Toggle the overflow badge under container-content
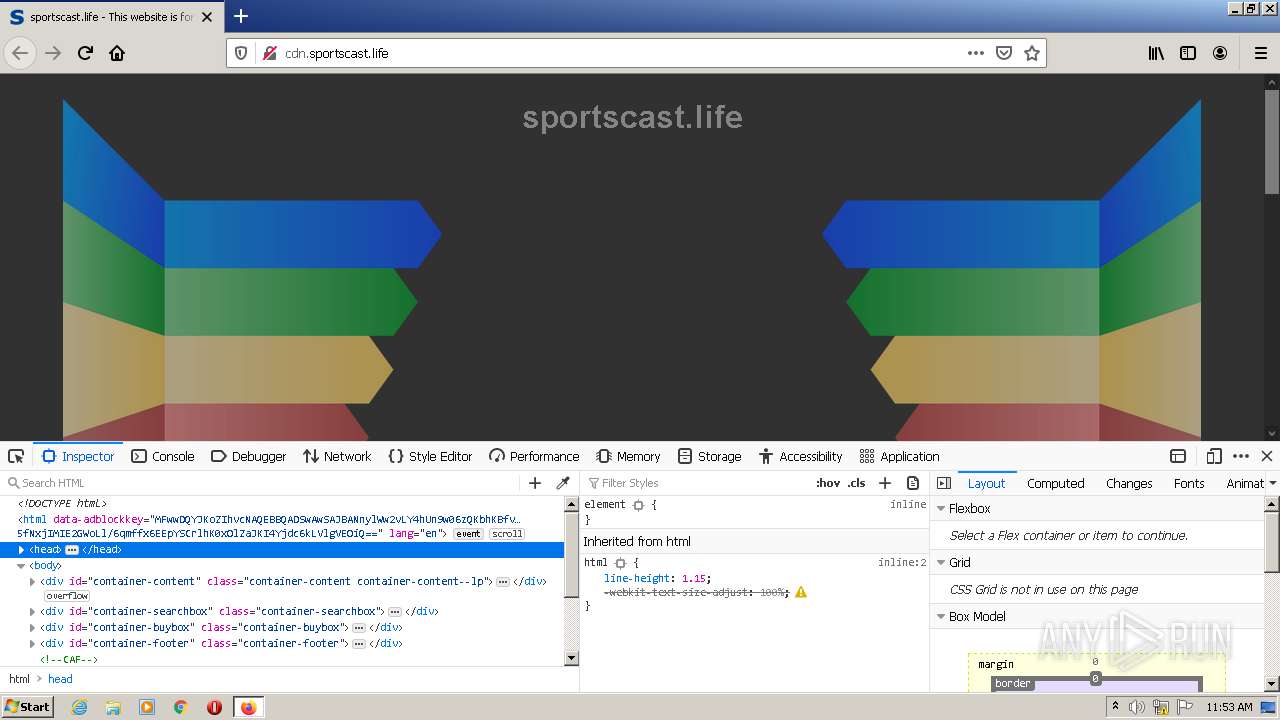The height and width of the screenshot is (720, 1280). (67, 596)
